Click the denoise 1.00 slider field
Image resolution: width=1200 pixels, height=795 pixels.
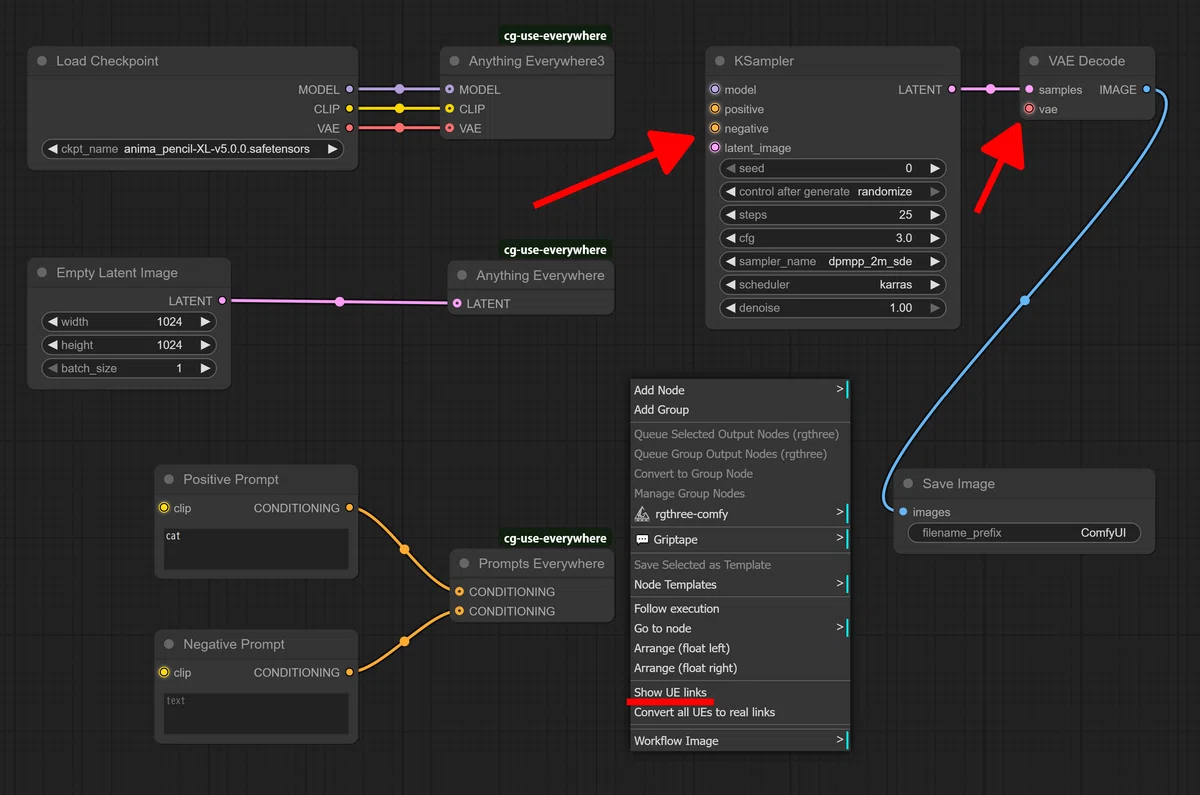[x=832, y=308]
